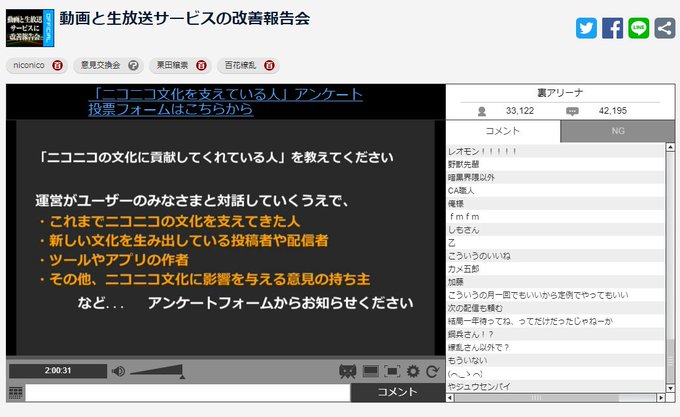Select comment やジュウセンパイ
Screen dimensions: 680x417
[x=555, y=386]
